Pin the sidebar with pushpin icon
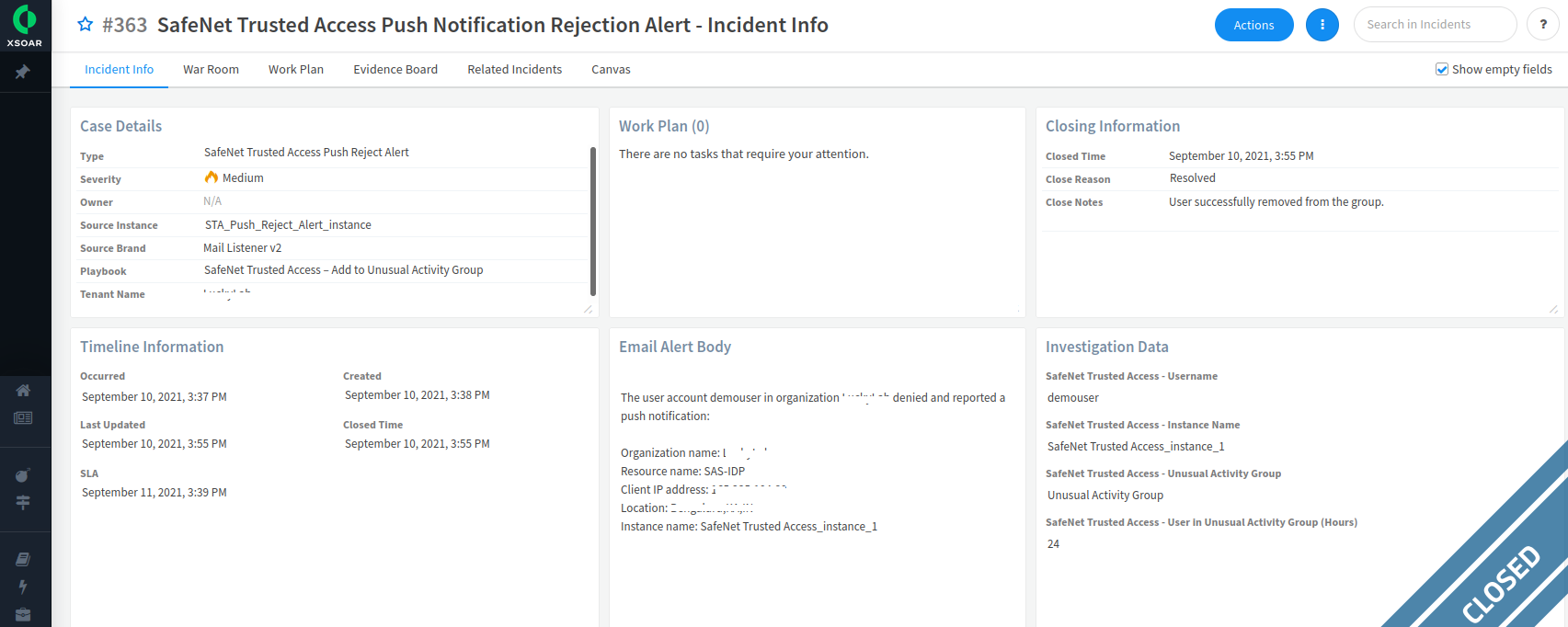This screenshot has height=627, width=1568. point(23,72)
